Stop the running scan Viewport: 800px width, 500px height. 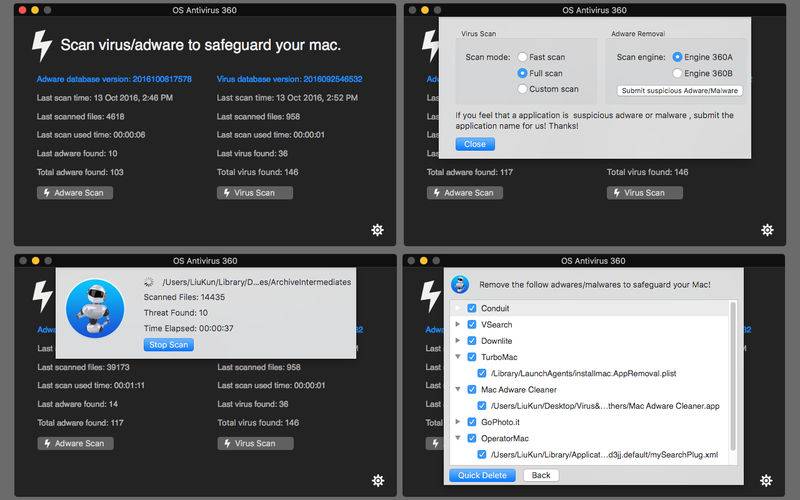coord(168,345)
